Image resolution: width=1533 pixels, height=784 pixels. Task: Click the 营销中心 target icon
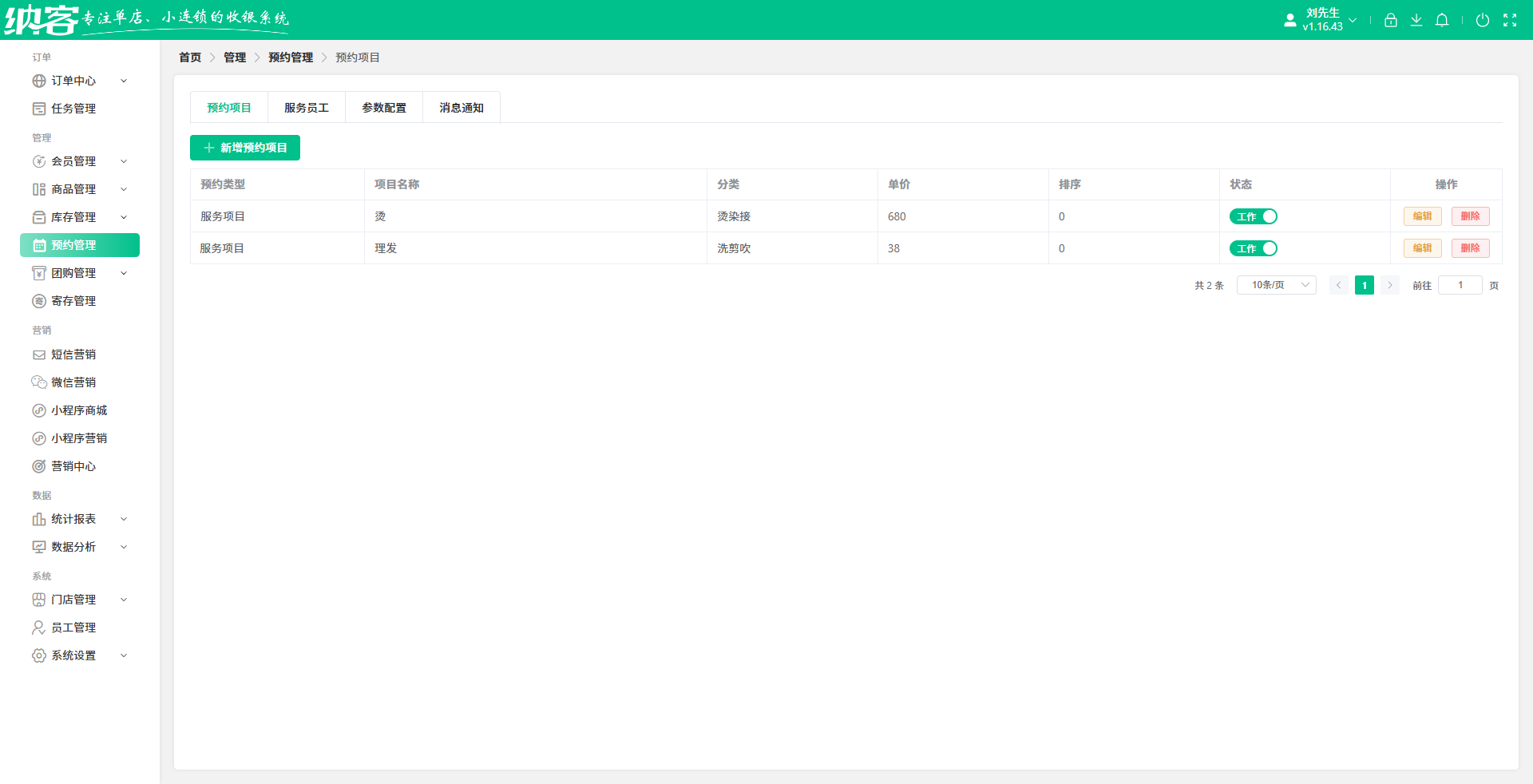coord(38,466)
